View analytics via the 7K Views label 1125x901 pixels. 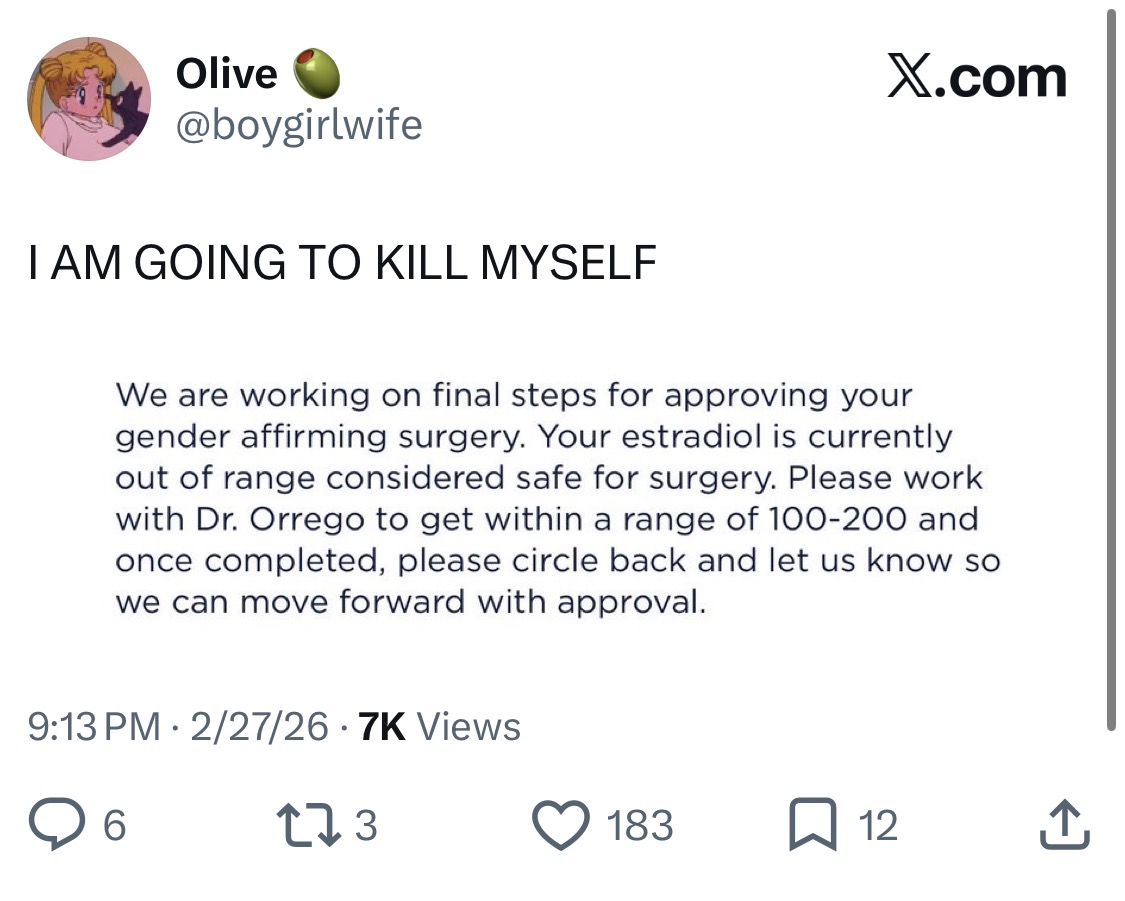point(439,727)
